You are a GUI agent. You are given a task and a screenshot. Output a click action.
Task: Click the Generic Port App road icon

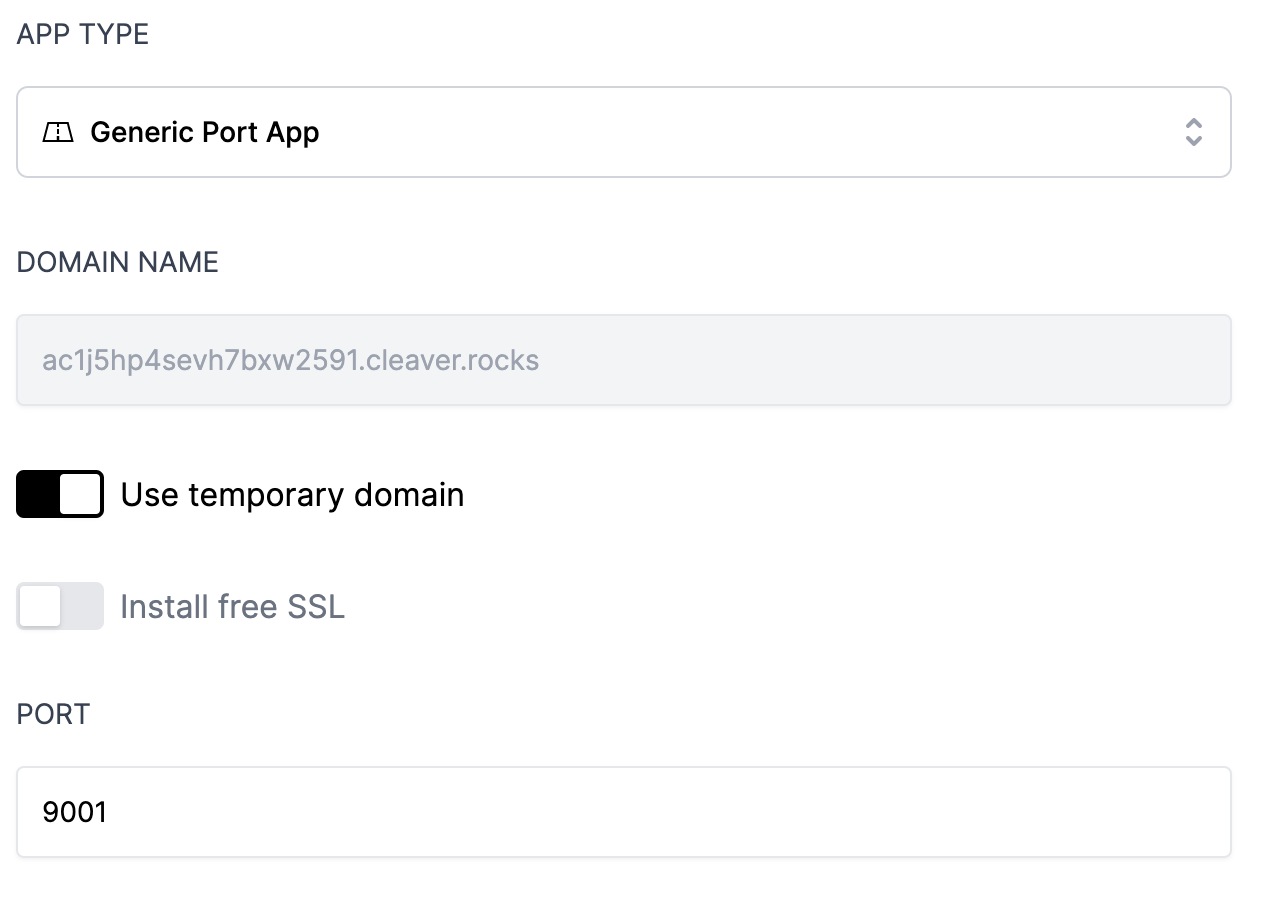pos(58,132)
